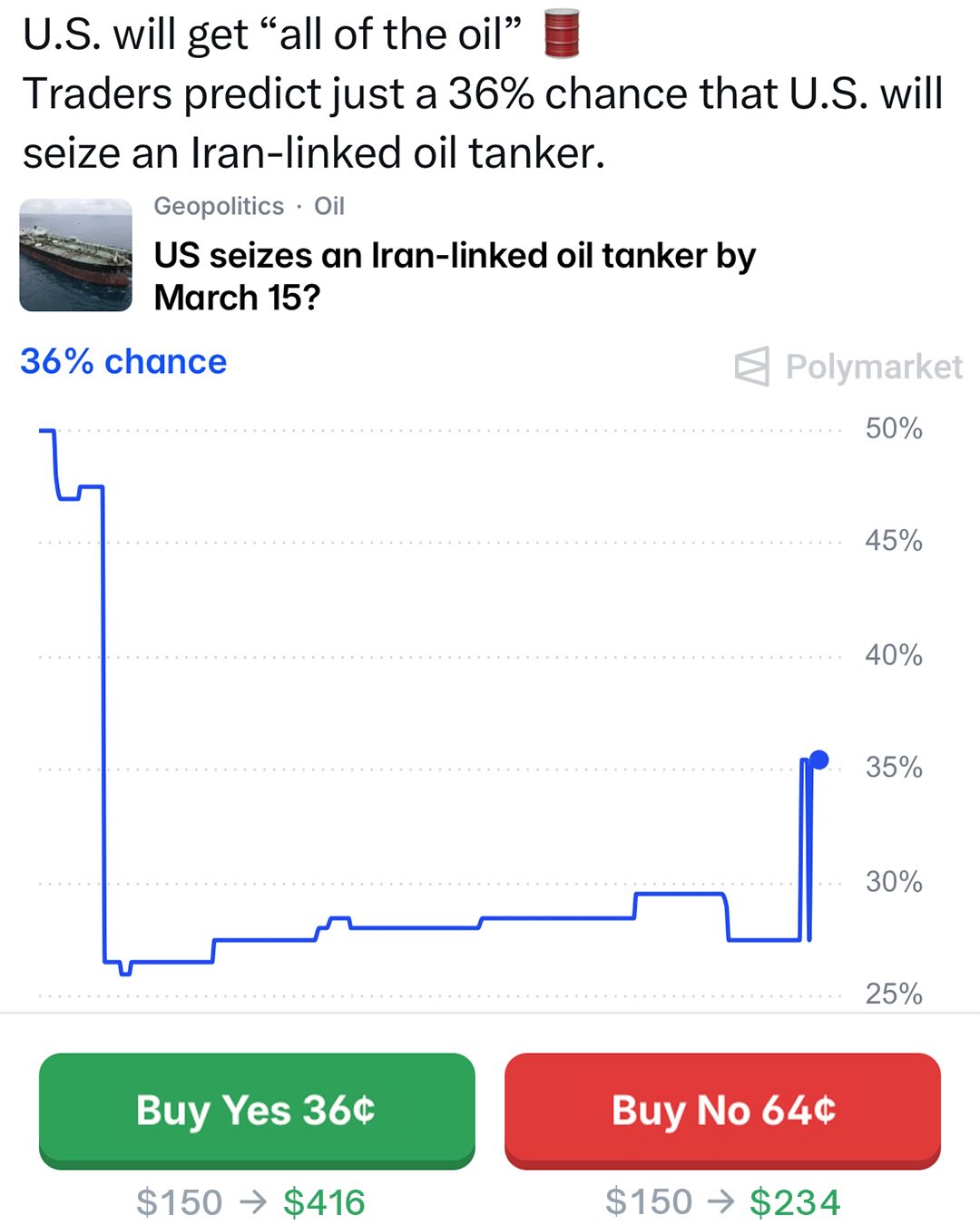Click the arrow icon beside $416
The height and width of the screenshot is (1225, 980).
click(253, 1202)
